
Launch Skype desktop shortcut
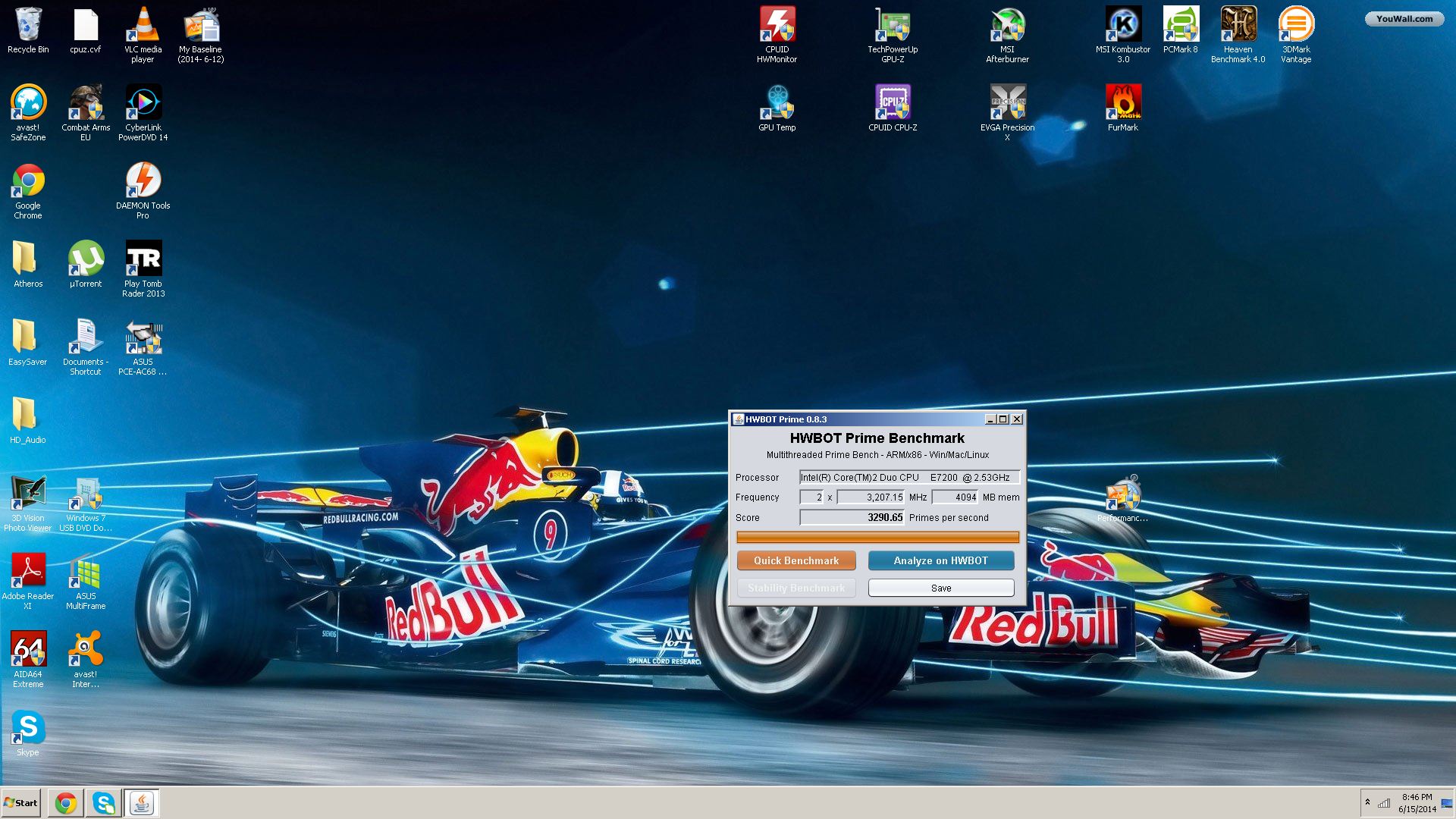28,733
